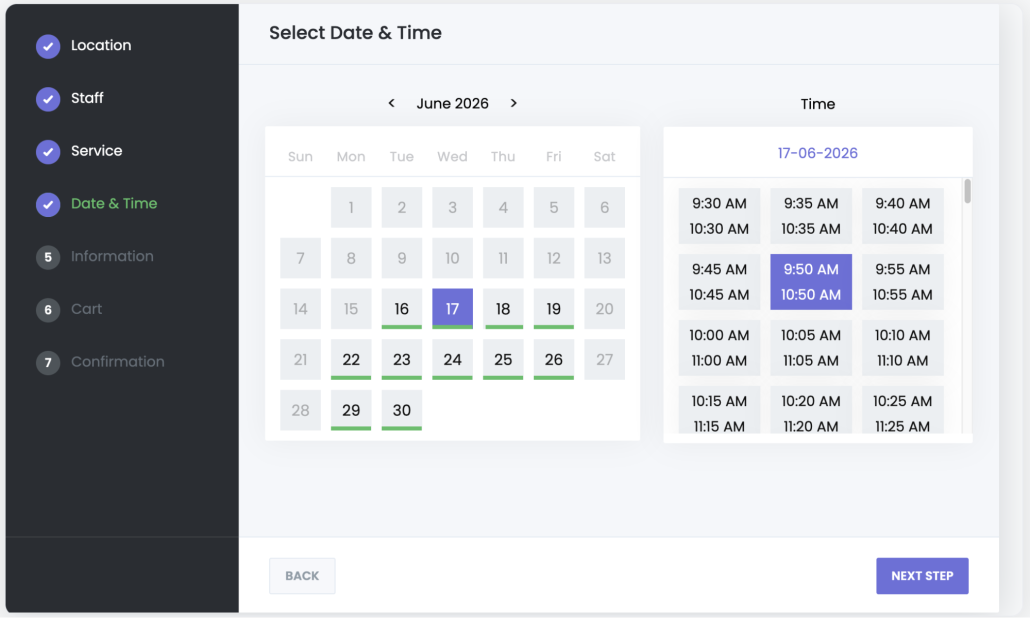Choose the 10:00 AM – 11:00 AM slot
This screenshot has height=618, width=1030.
point(719,347)
